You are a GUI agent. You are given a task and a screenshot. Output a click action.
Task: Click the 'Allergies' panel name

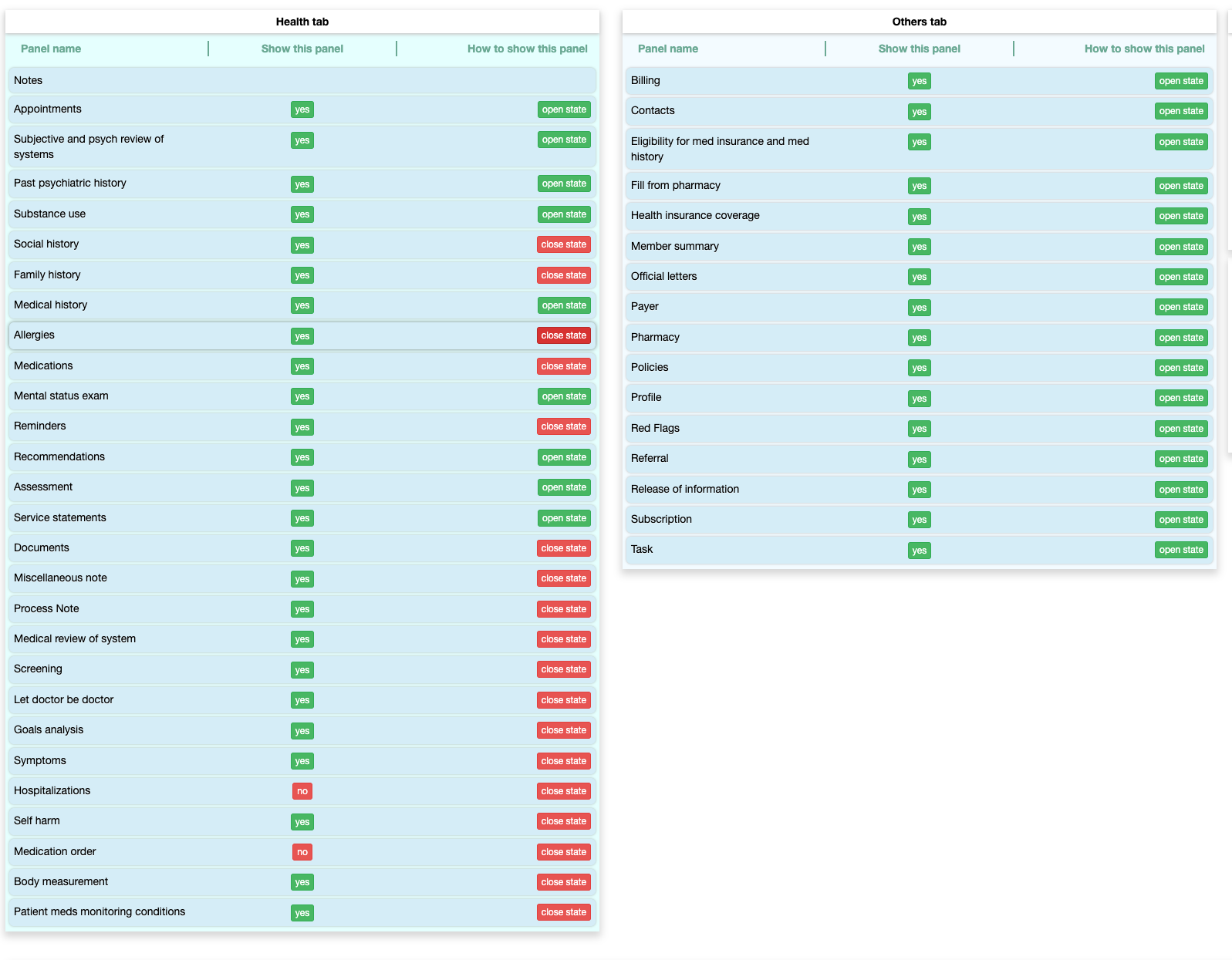click(34, 335)
